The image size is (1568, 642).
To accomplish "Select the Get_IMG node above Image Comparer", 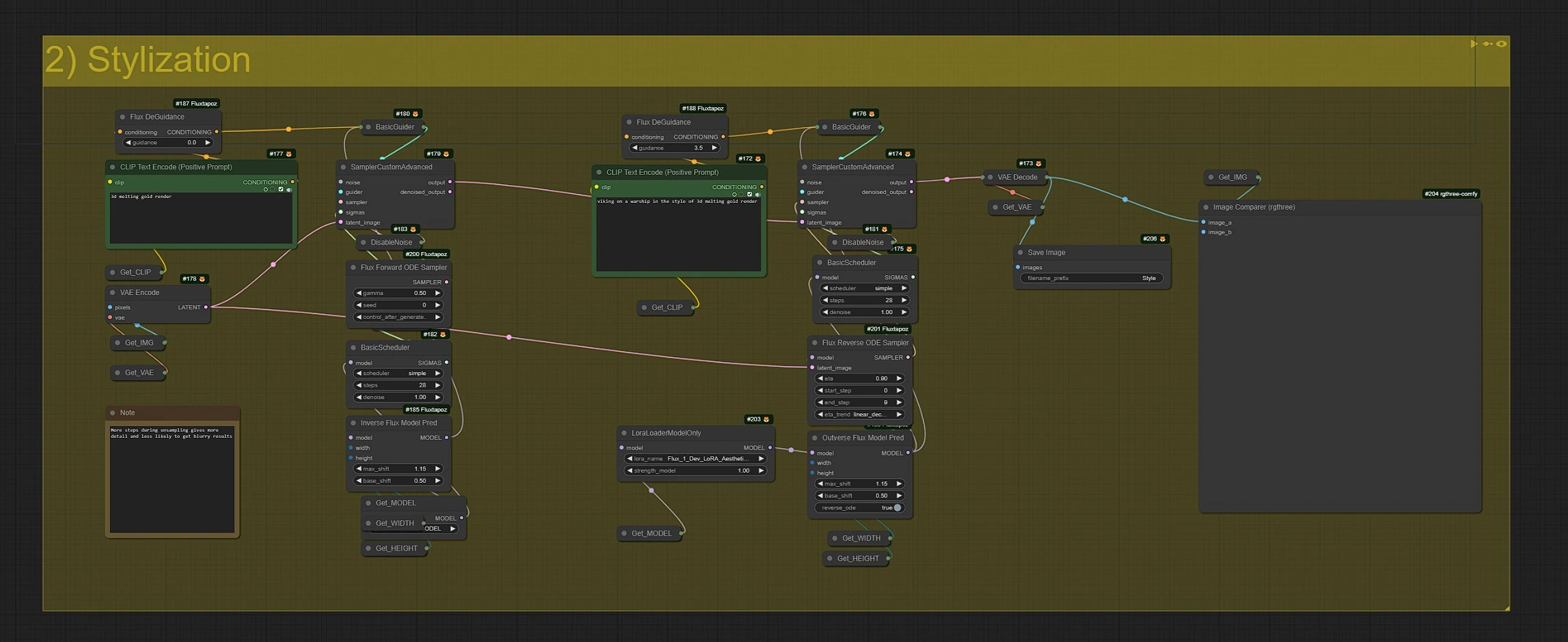I will coord(1233,178).
